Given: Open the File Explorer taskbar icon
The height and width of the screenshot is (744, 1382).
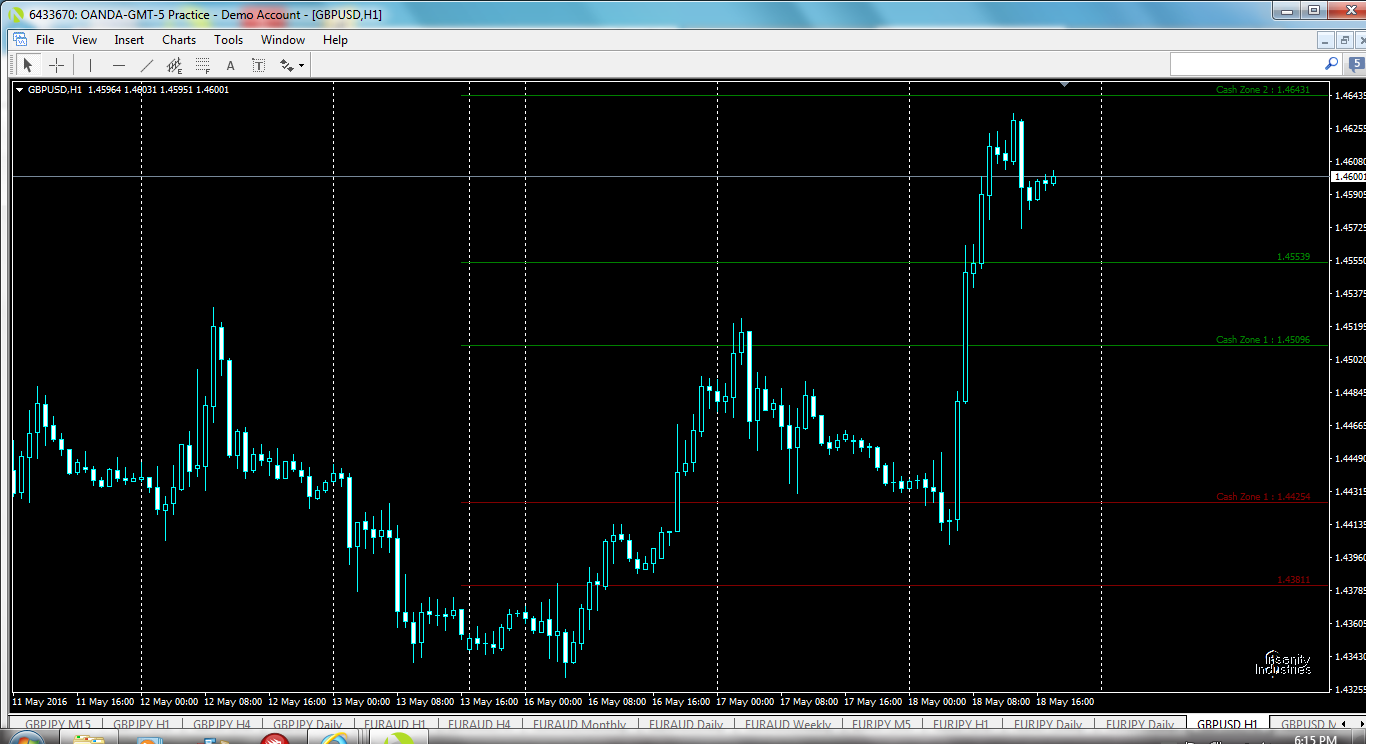Looking at the screenshot, I should 89,739.
